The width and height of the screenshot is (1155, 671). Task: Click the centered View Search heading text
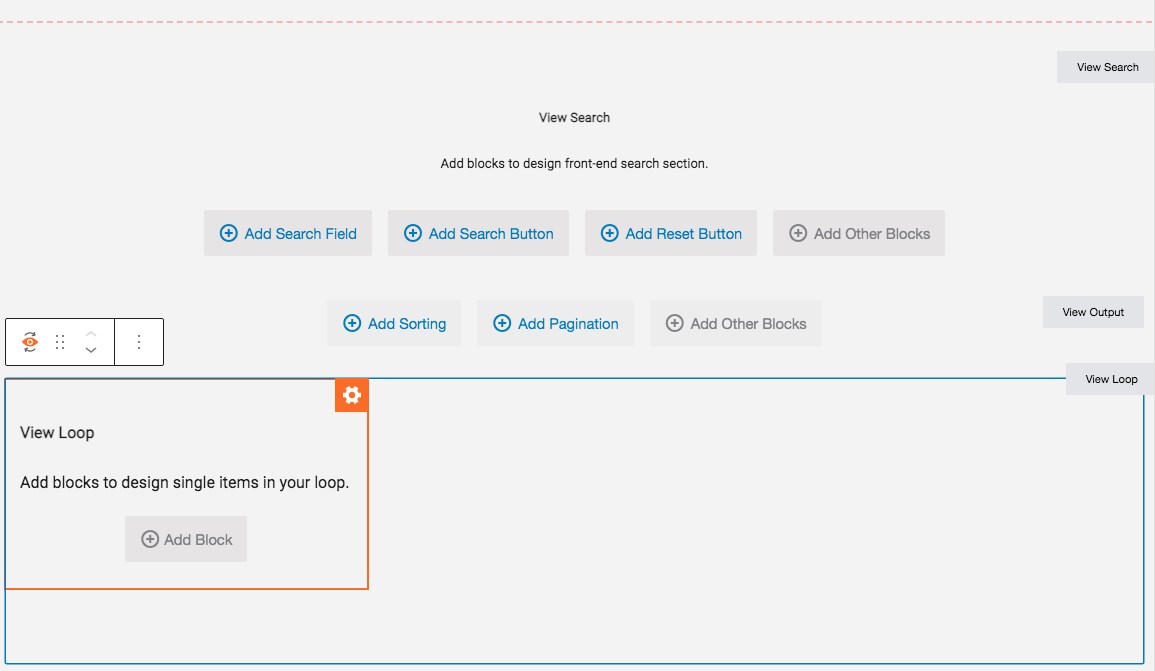(x=574, y=118)
